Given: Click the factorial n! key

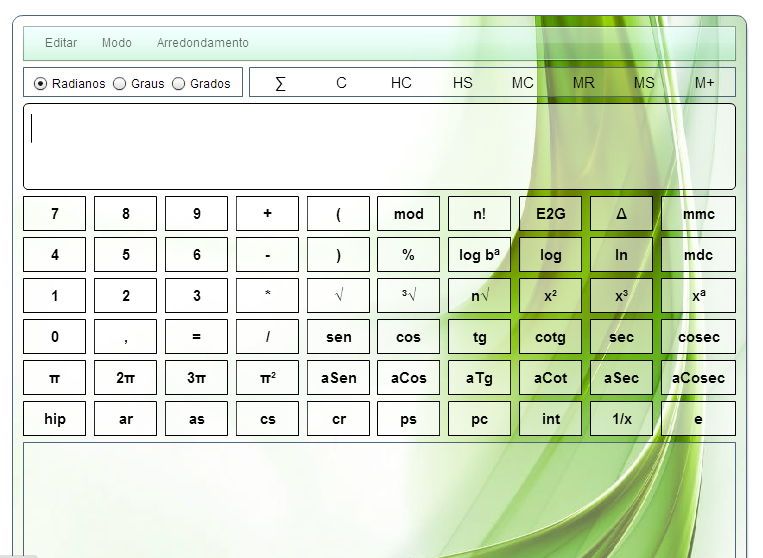Looking at the screenshot, I should 479,214.
